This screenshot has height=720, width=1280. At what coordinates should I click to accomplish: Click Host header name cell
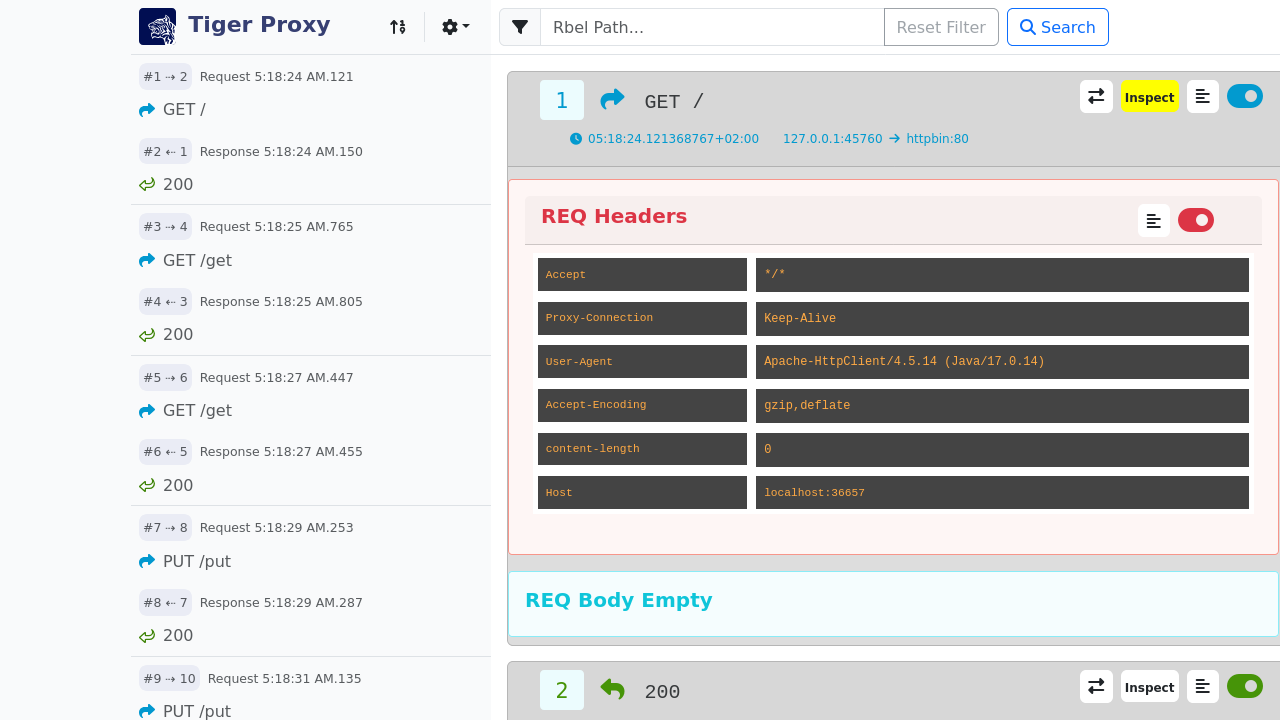click(642, 493)
